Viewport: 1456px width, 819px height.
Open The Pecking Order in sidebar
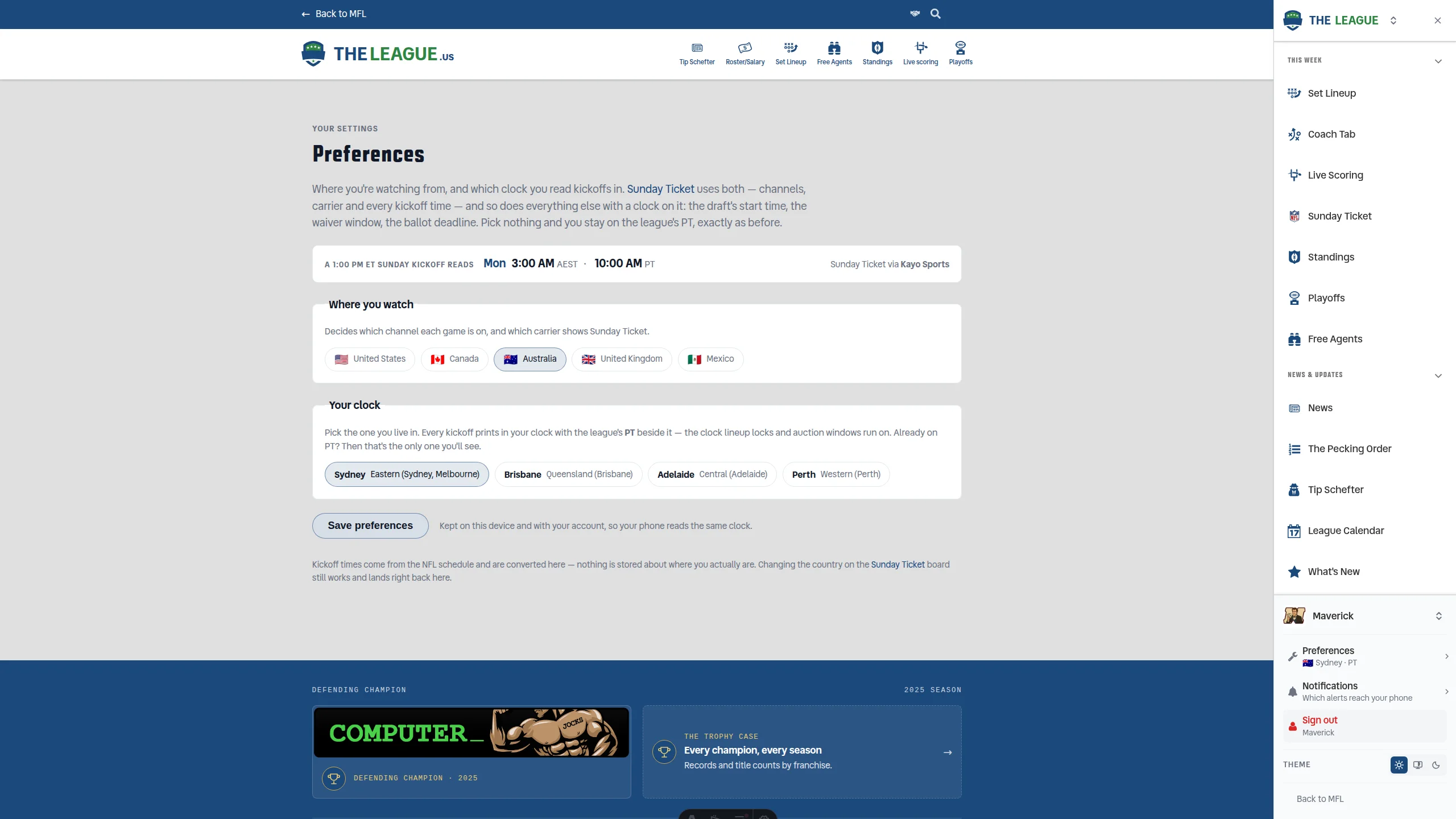[1364, 449]
